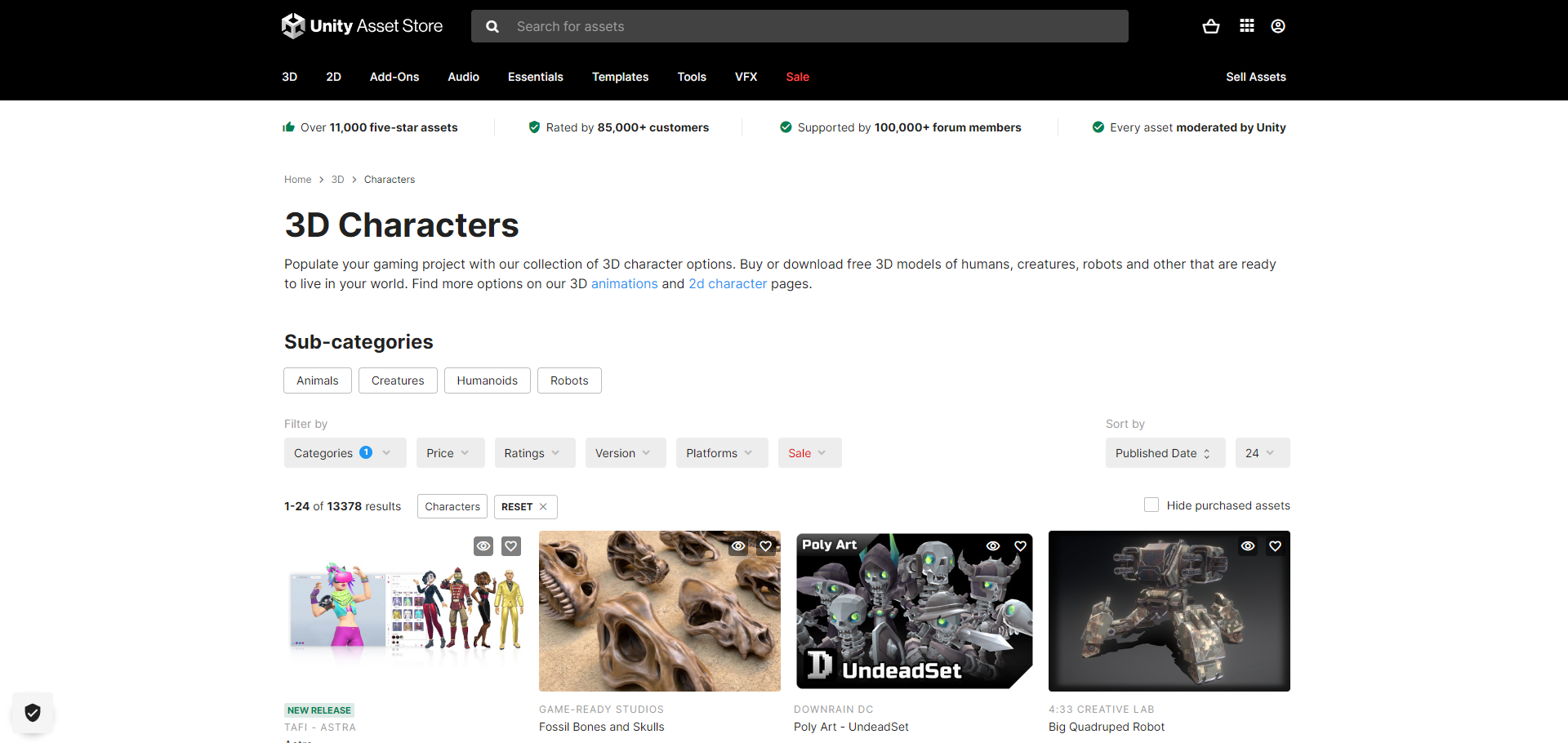Go to 3D breadcrumb
This screenshot has height=743, width=1568.
[x=338, y=180]
